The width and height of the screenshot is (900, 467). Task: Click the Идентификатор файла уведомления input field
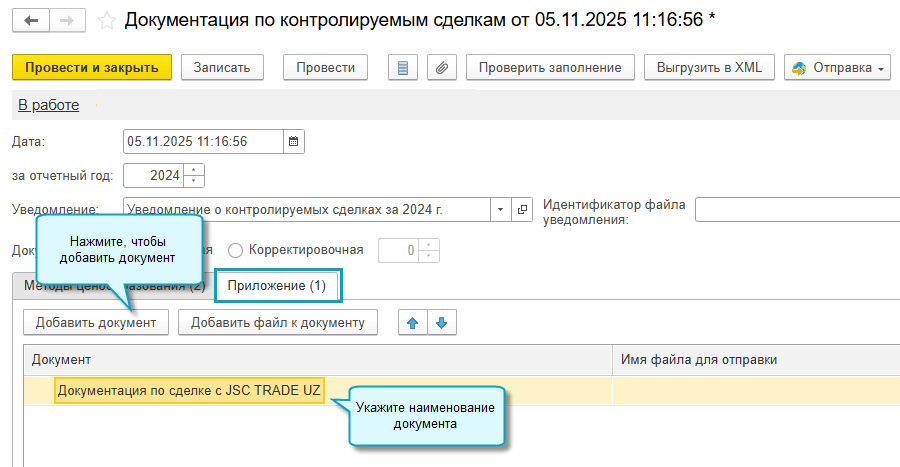point(796,209)
